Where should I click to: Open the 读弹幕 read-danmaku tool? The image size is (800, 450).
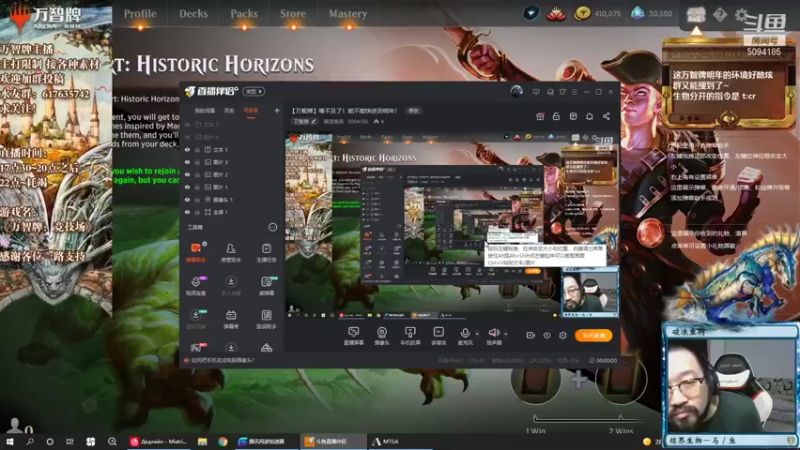pos(266,285)
